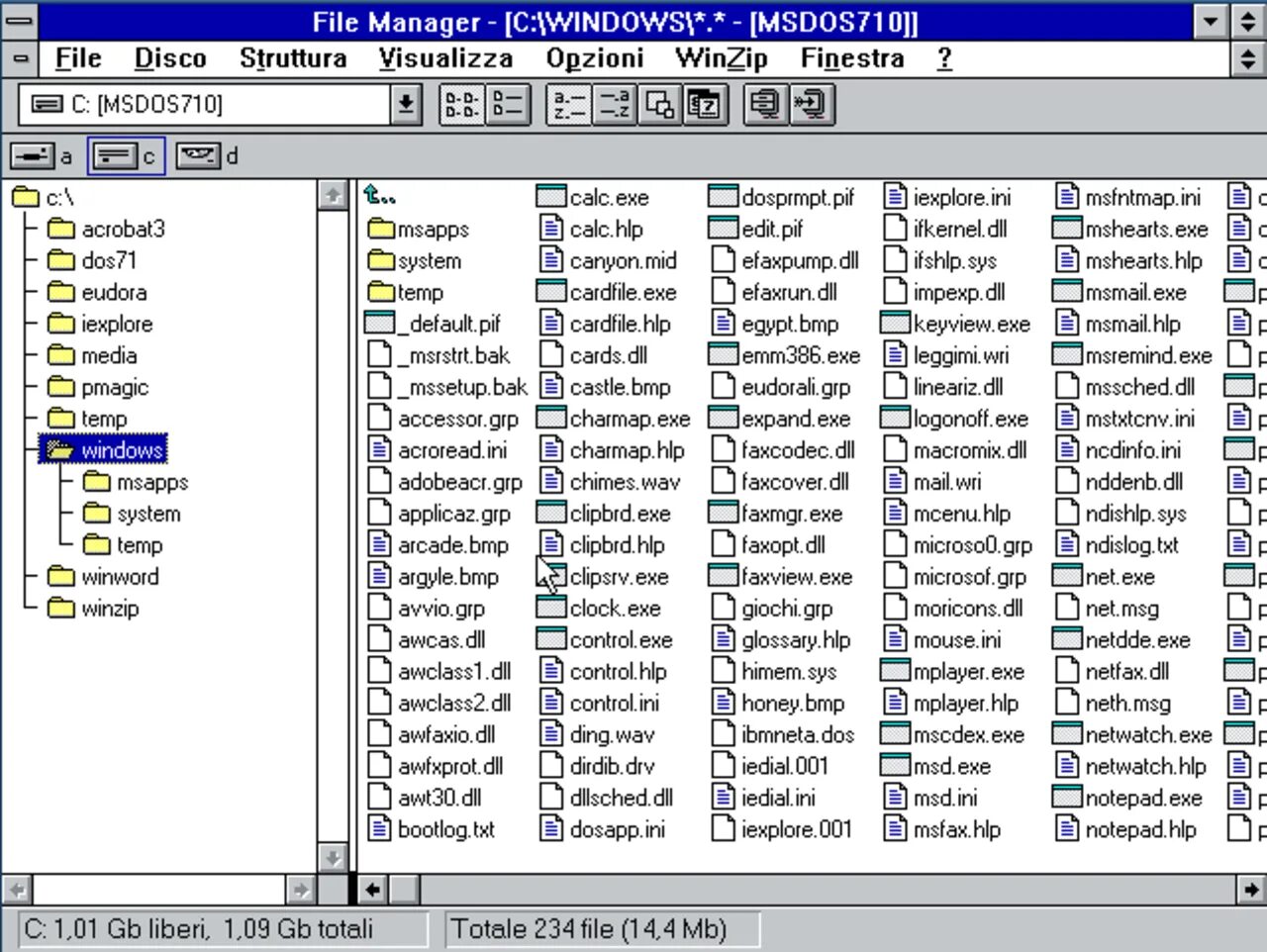Open the Disco menu
This screenshot has width=1267, height=952.
tap(170, 58)
